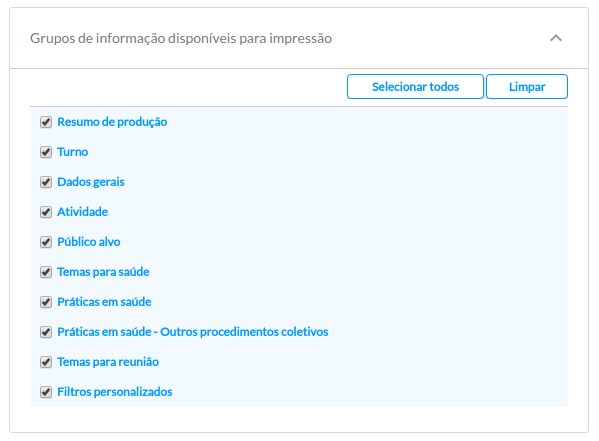
Task: Click the Dados gerais label
Action: tap(91, 182)
